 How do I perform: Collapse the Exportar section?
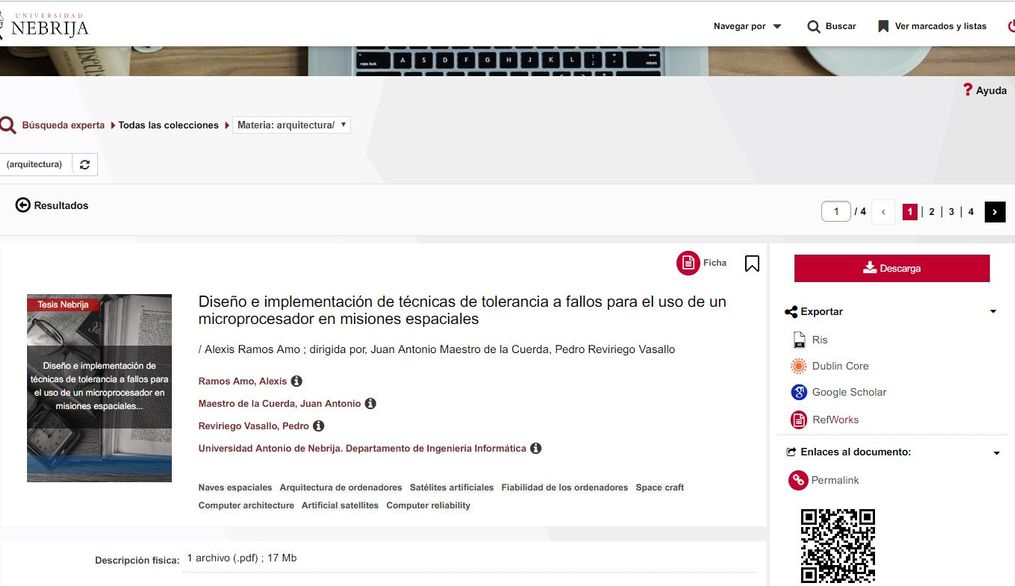993,311
